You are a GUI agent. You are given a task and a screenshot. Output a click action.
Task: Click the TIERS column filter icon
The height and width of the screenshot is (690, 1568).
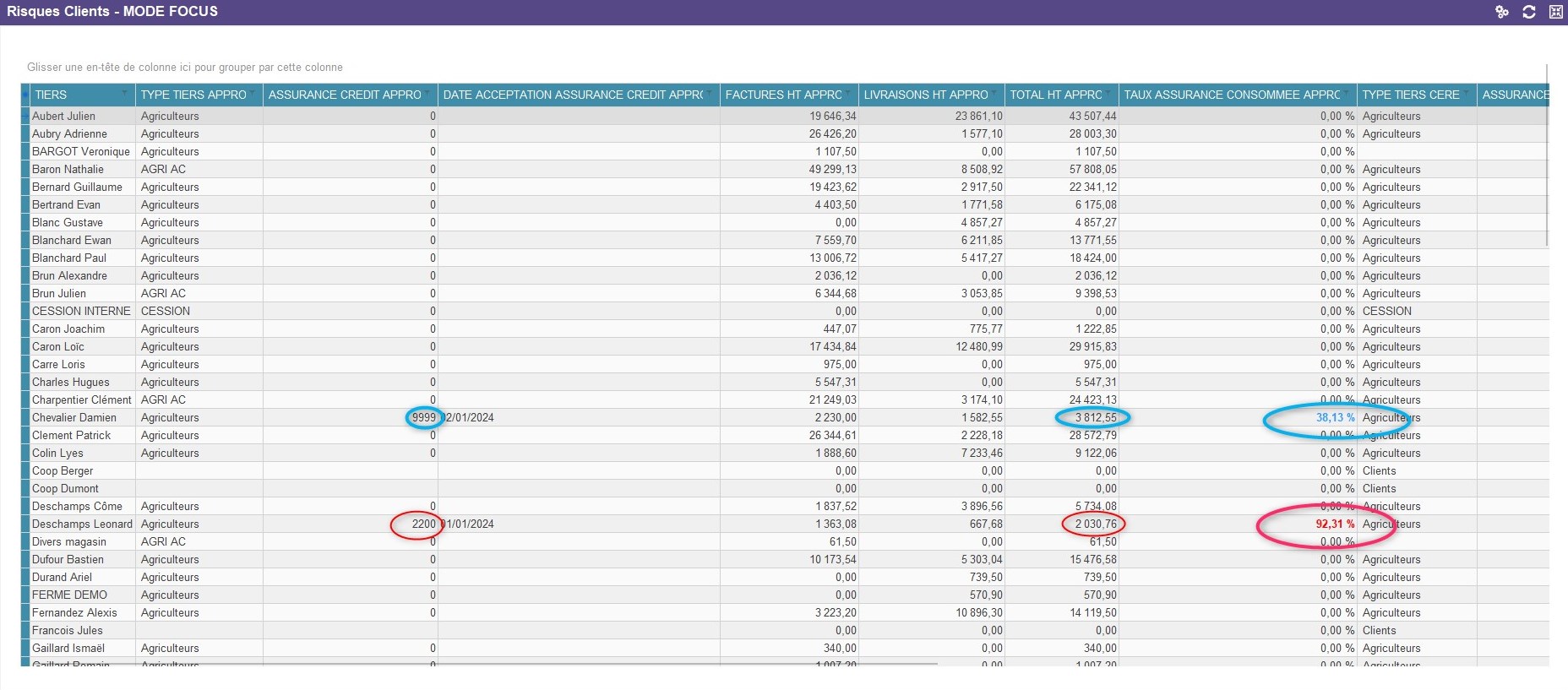[x=125, y=93]
